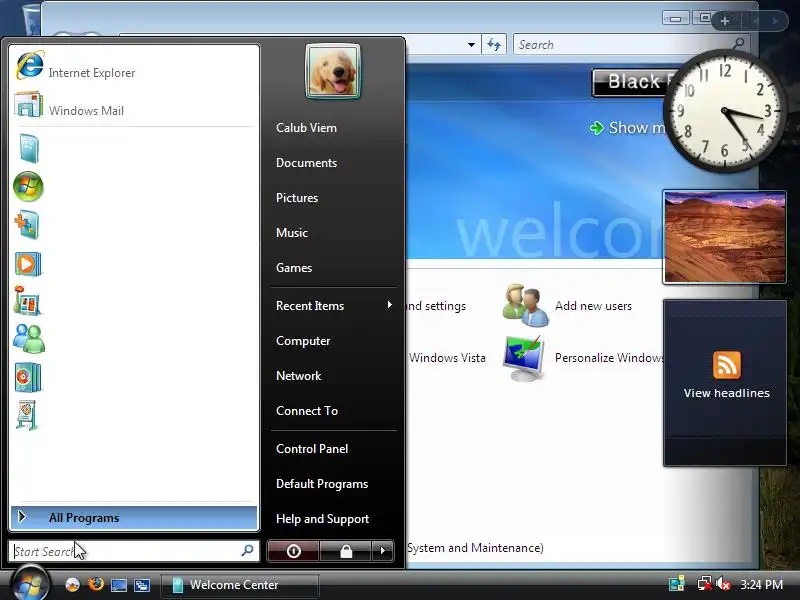
Task: Open Windows Photo Gallery icon
Action: (28, 301)
